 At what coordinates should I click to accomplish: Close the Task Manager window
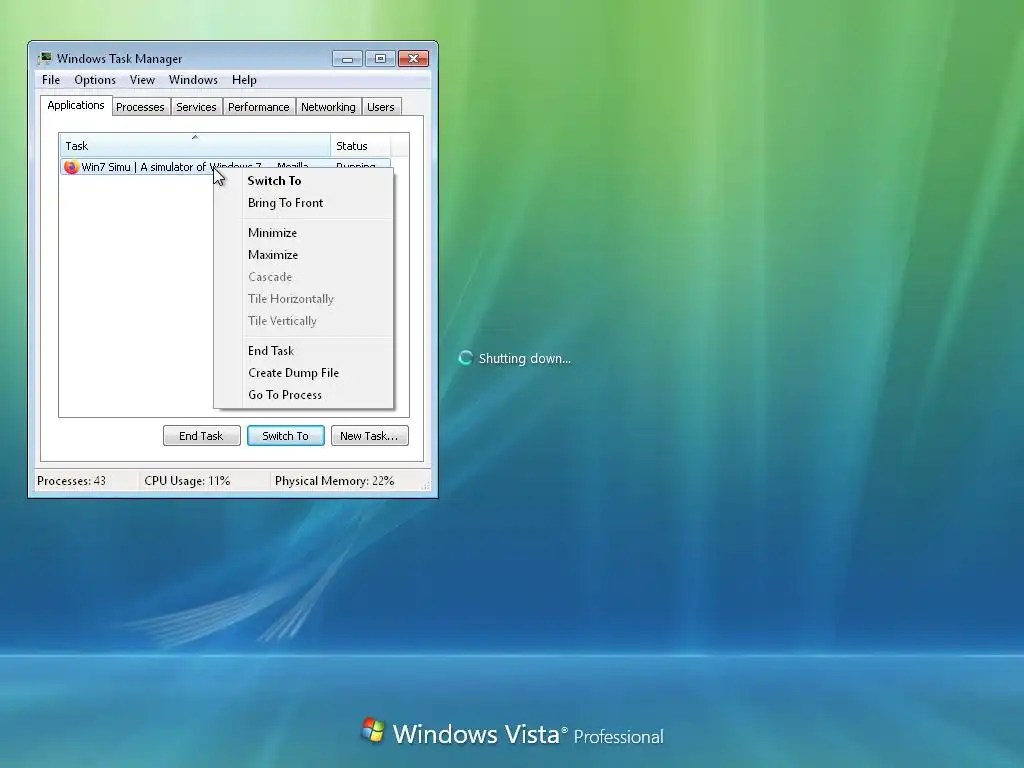point(413,59)
